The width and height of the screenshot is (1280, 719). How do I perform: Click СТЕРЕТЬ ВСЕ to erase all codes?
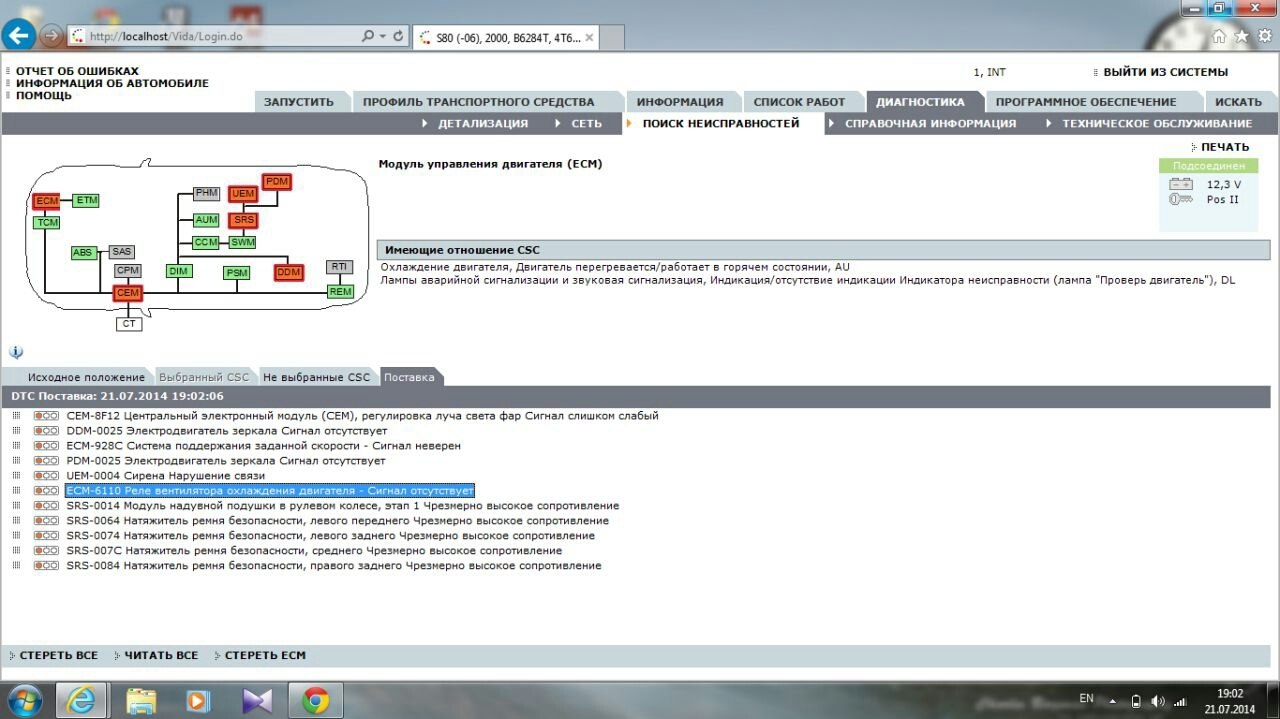[x=59, y=656]
